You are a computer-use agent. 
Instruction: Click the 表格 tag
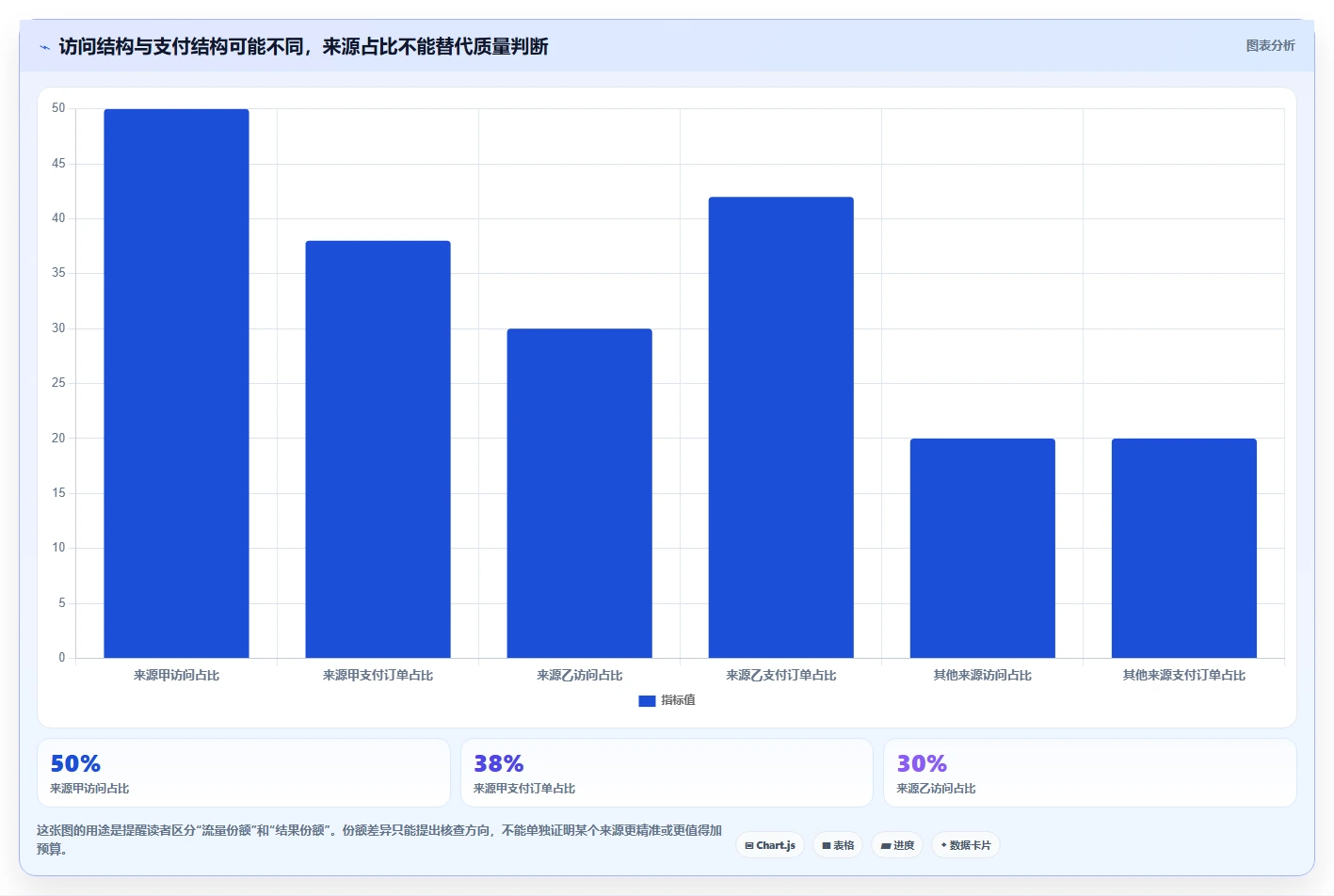click(x=838, y=845)
